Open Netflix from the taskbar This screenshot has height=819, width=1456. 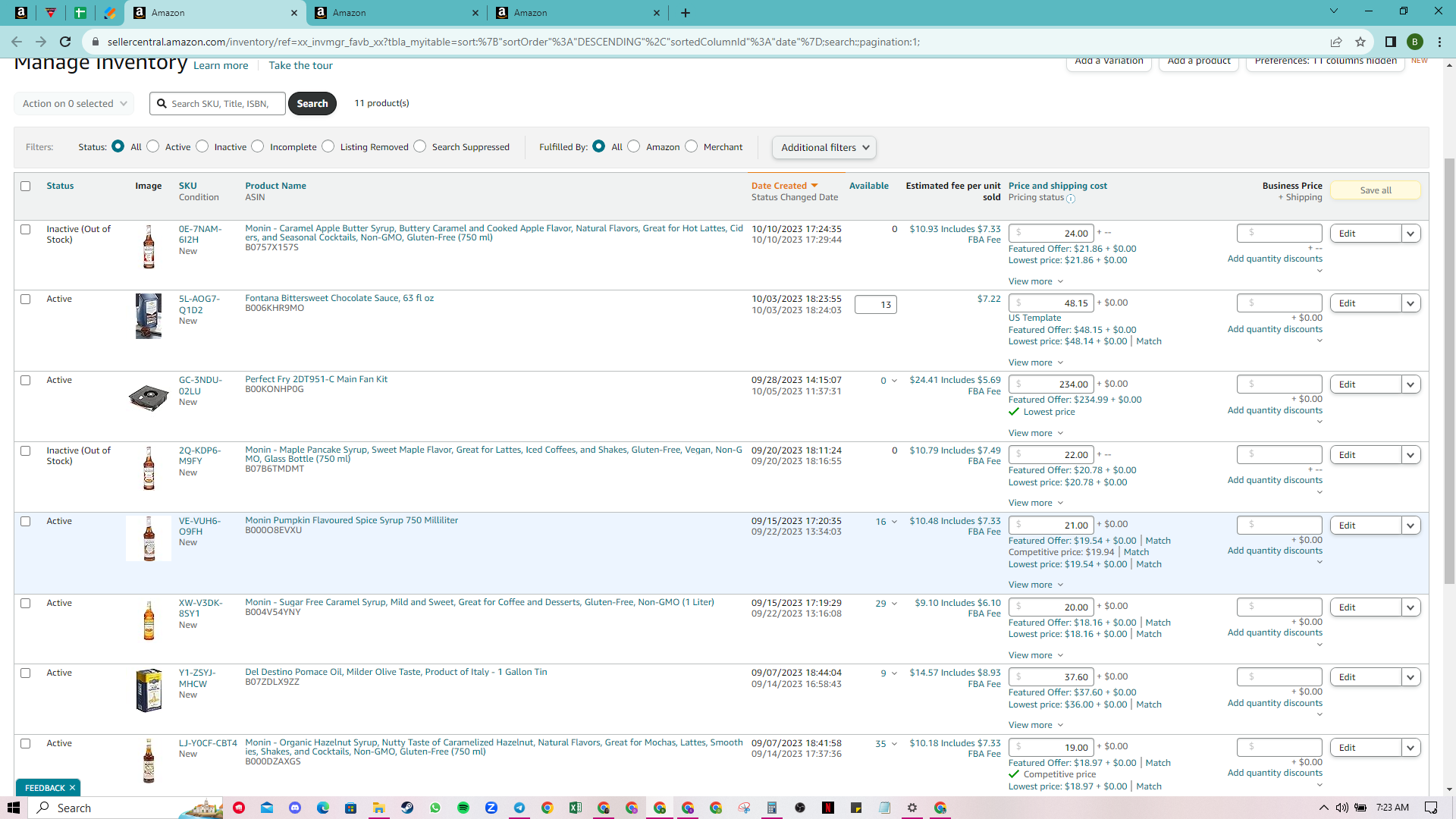tap(828, 808)
